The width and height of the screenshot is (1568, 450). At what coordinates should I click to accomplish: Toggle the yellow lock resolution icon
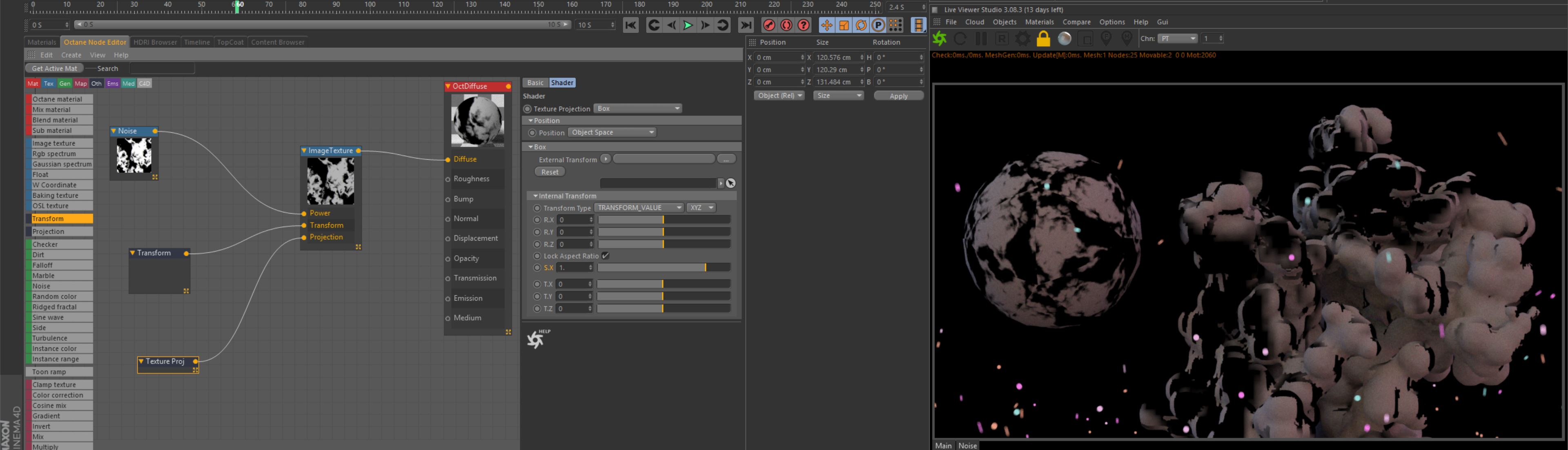point(1043,39)
